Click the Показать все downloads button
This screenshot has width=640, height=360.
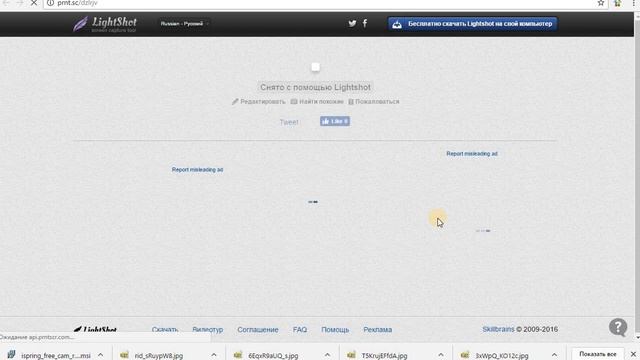pyautogui.click(x=598, y=354)
